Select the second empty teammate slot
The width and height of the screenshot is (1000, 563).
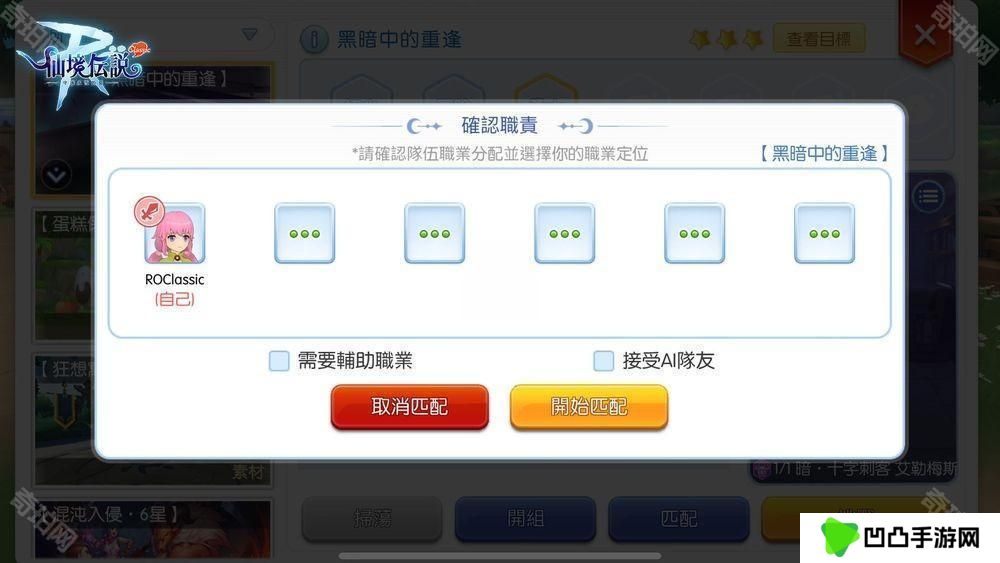coord(305,233)
